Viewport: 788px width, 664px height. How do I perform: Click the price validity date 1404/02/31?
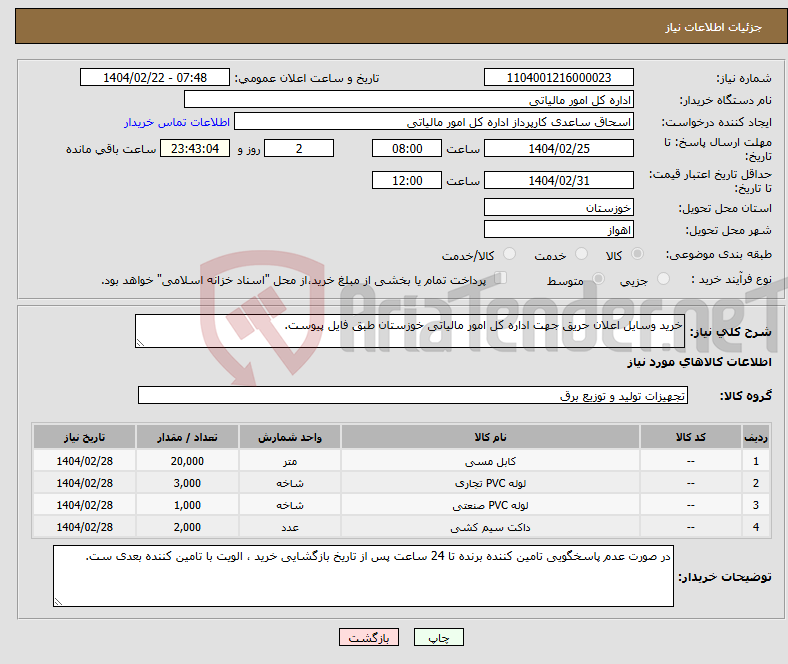click(558, 180)
